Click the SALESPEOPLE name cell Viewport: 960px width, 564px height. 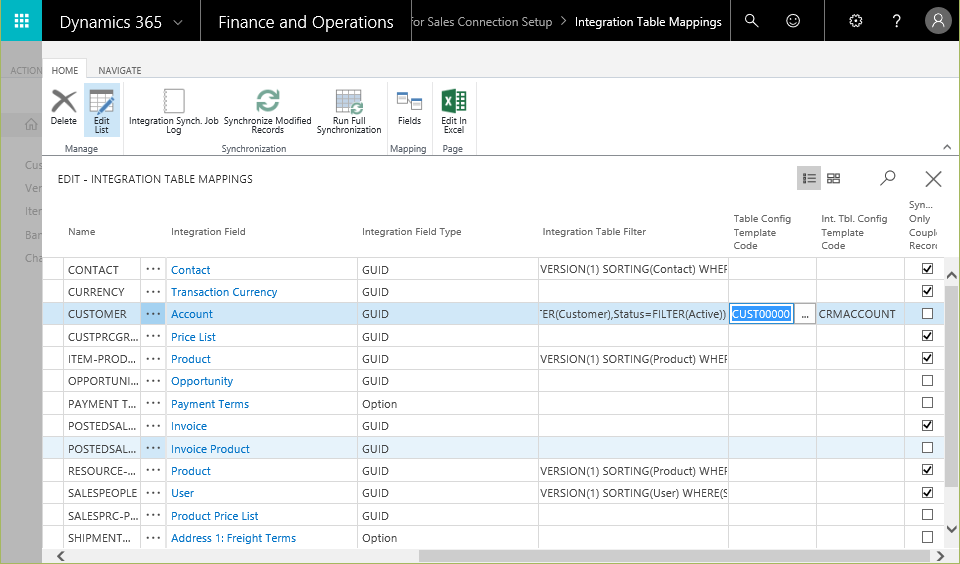coord(102,493)
